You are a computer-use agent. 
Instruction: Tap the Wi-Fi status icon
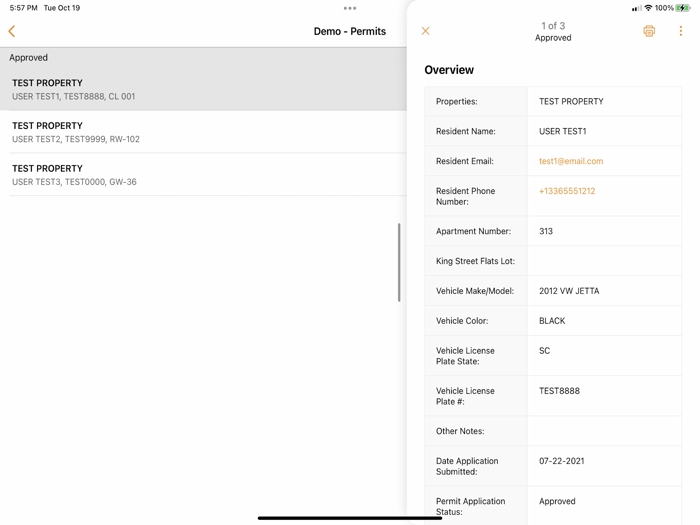648,8
